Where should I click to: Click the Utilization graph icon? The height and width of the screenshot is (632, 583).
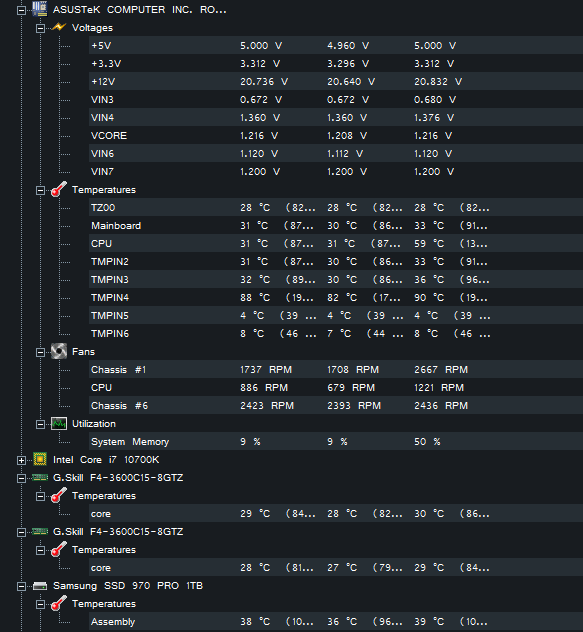(x=59, y=424)
